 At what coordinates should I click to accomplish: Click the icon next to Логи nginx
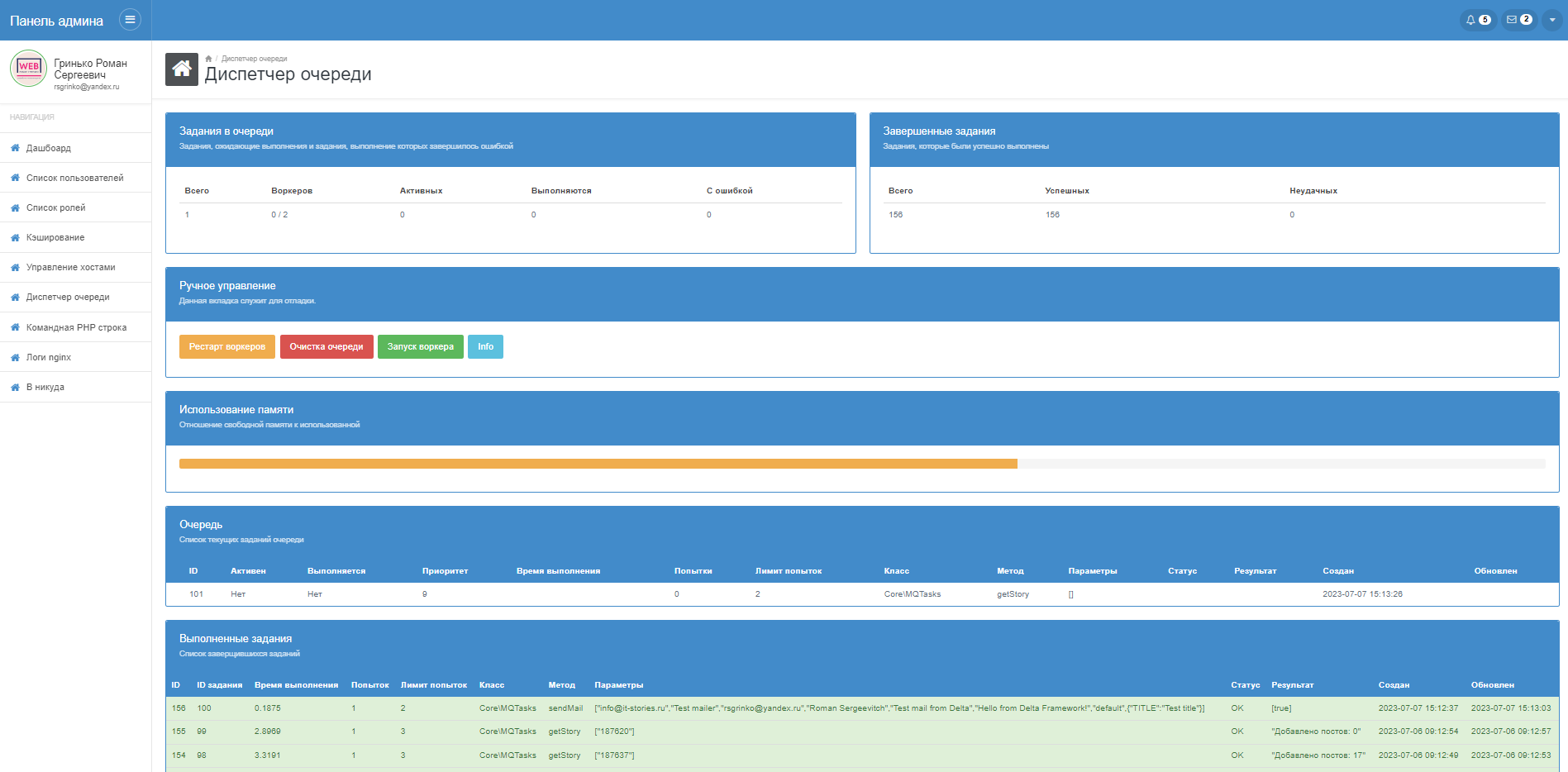(x=15, y=358)
